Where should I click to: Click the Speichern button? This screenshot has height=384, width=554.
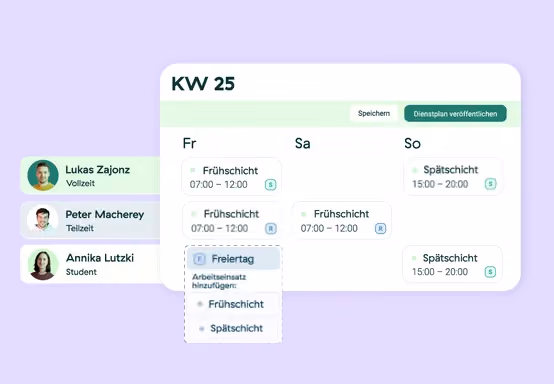[374, 113]
